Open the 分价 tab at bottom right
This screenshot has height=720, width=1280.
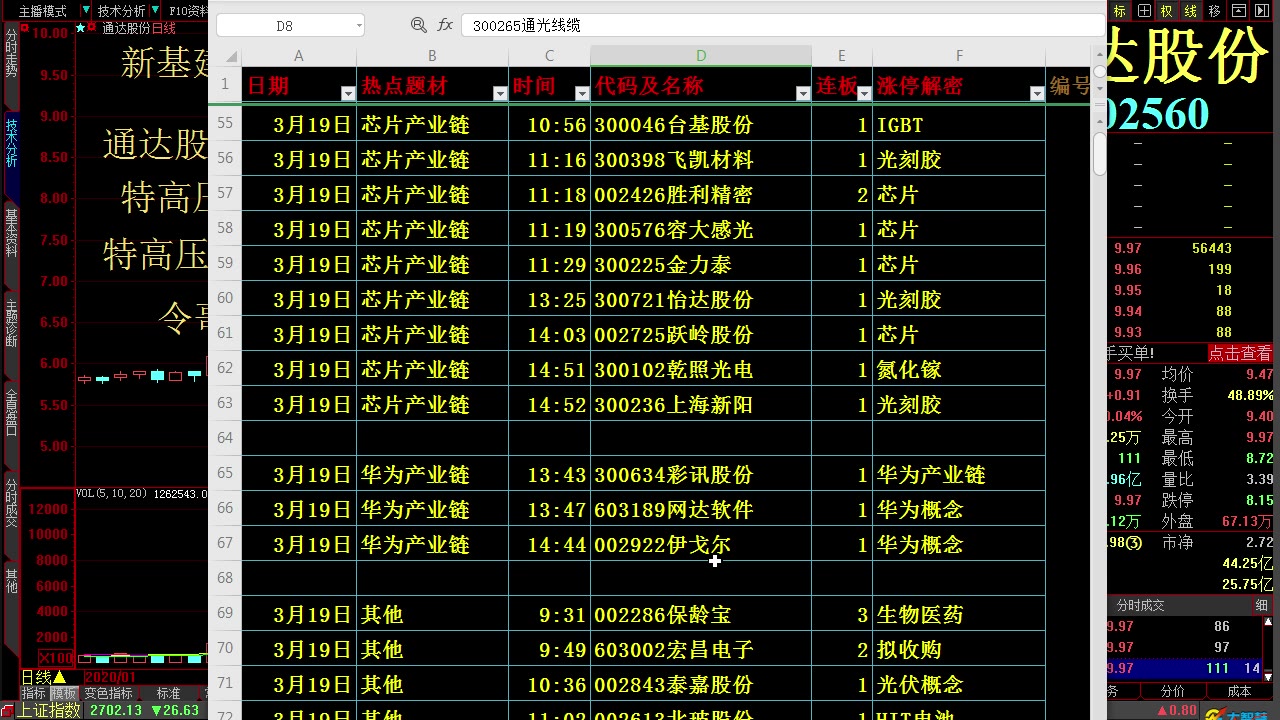coord(1172,691)
